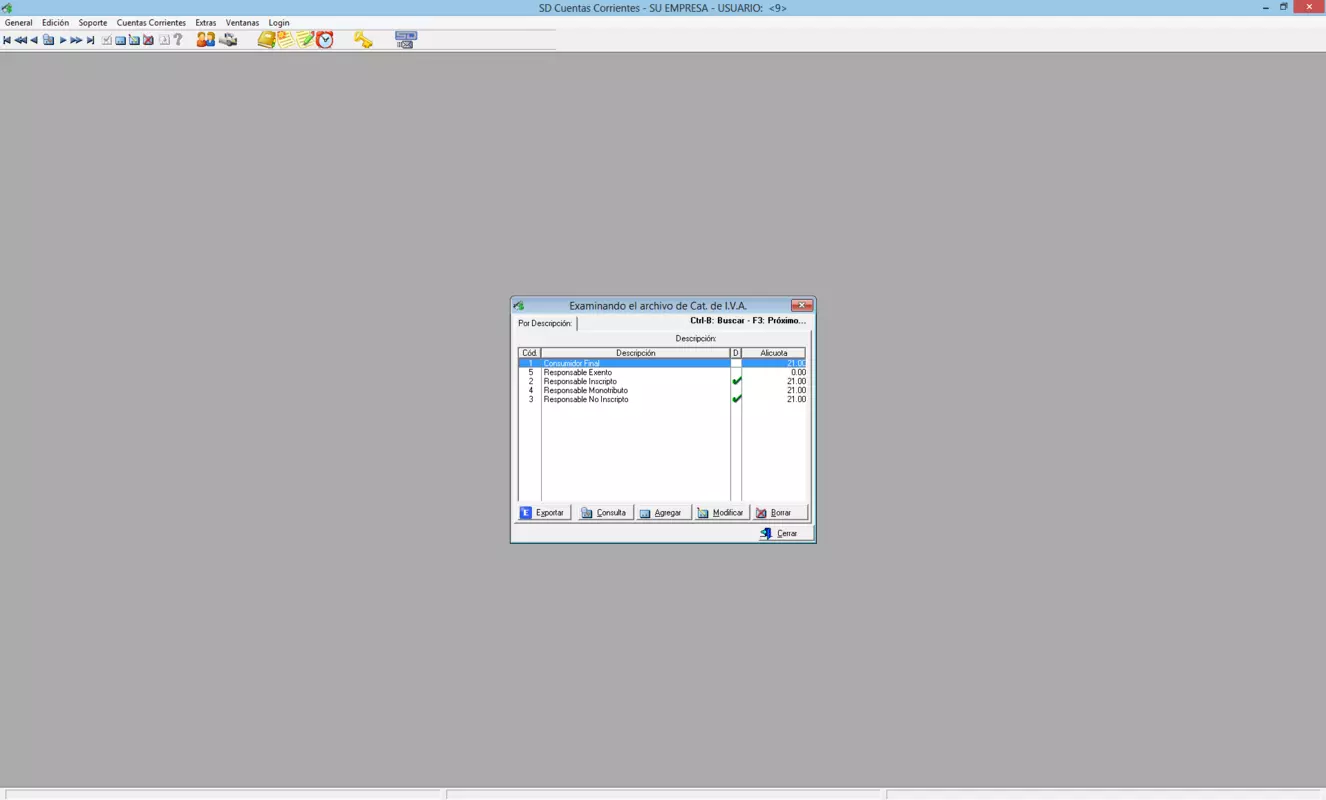Click the yellow key icon
Screen dimensions: 1326x800
coord(363,39)
